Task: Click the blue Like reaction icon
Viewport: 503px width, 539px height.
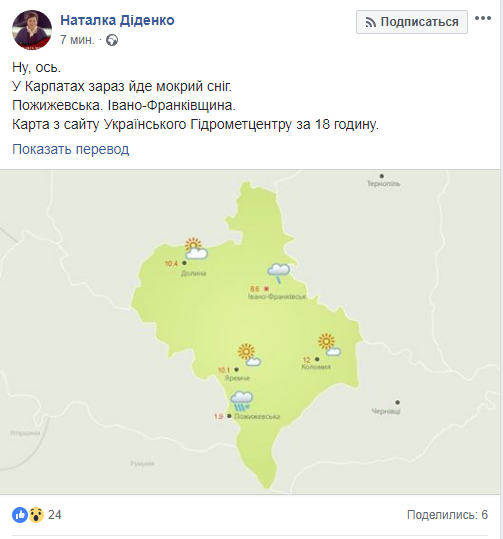Action: (20, 515)
